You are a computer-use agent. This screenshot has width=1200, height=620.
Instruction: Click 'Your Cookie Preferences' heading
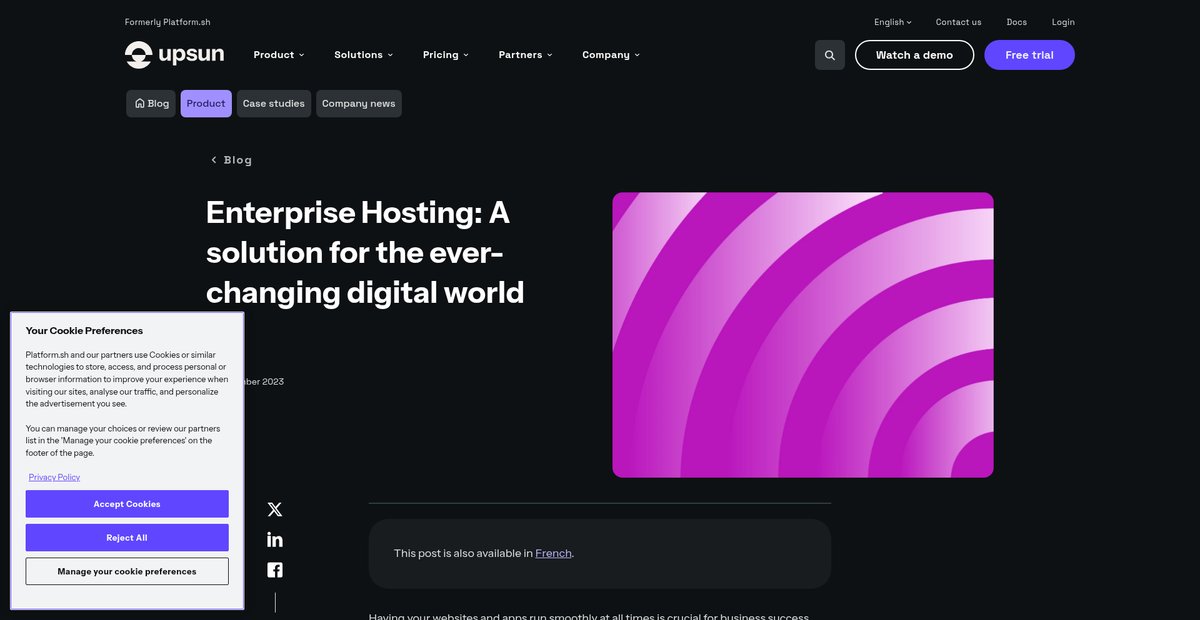[x=84, y=331]
